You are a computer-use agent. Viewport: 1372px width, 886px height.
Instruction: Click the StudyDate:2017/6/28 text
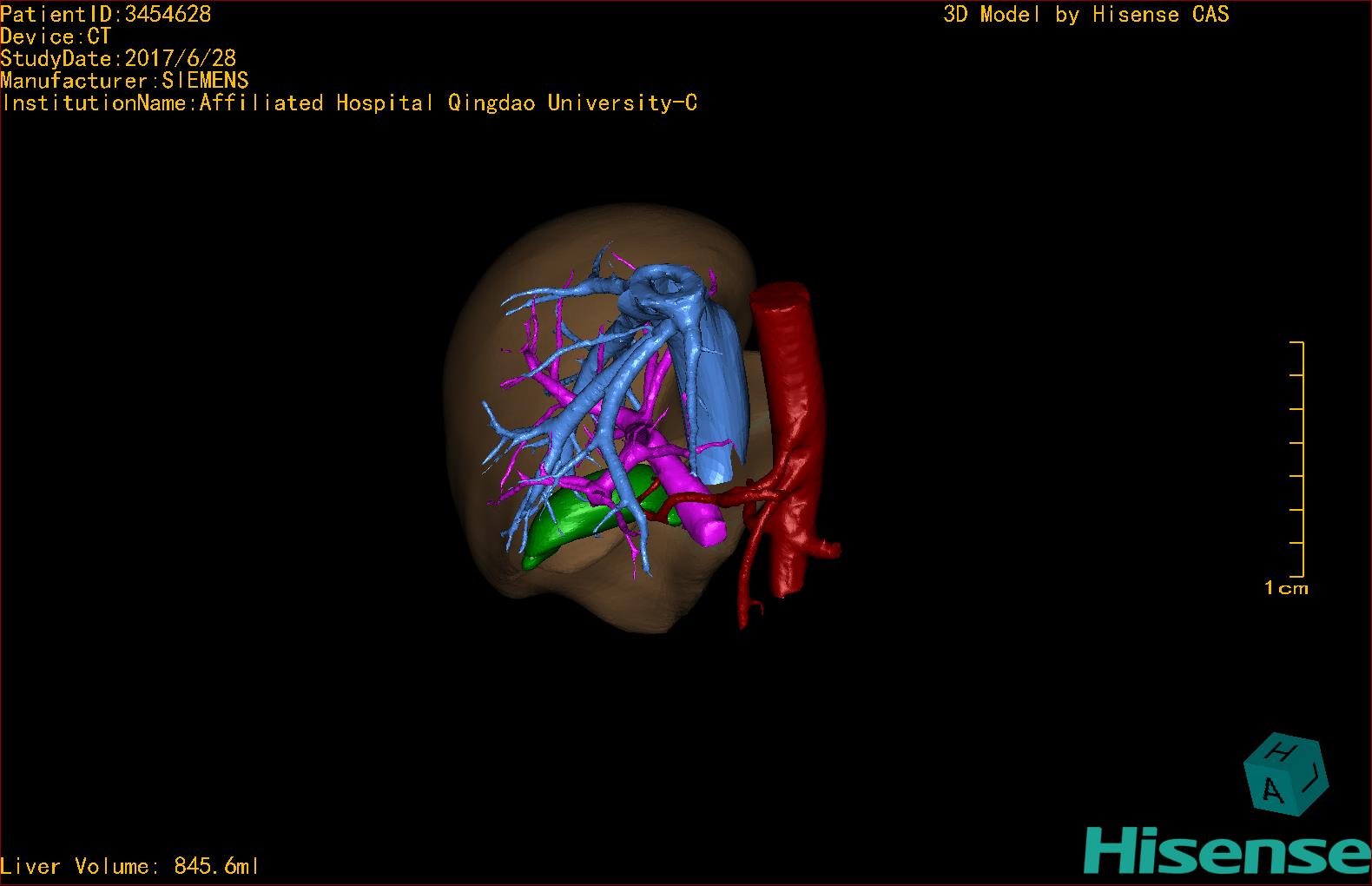pyautogui.click(x=118, y=58)
